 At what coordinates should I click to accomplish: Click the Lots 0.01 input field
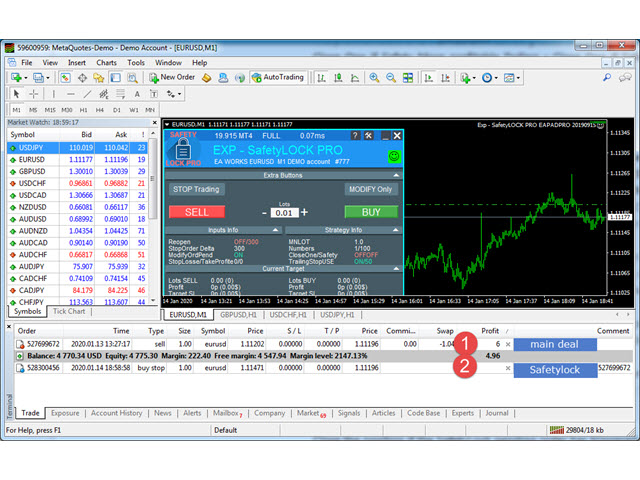(x=284, y=213)
